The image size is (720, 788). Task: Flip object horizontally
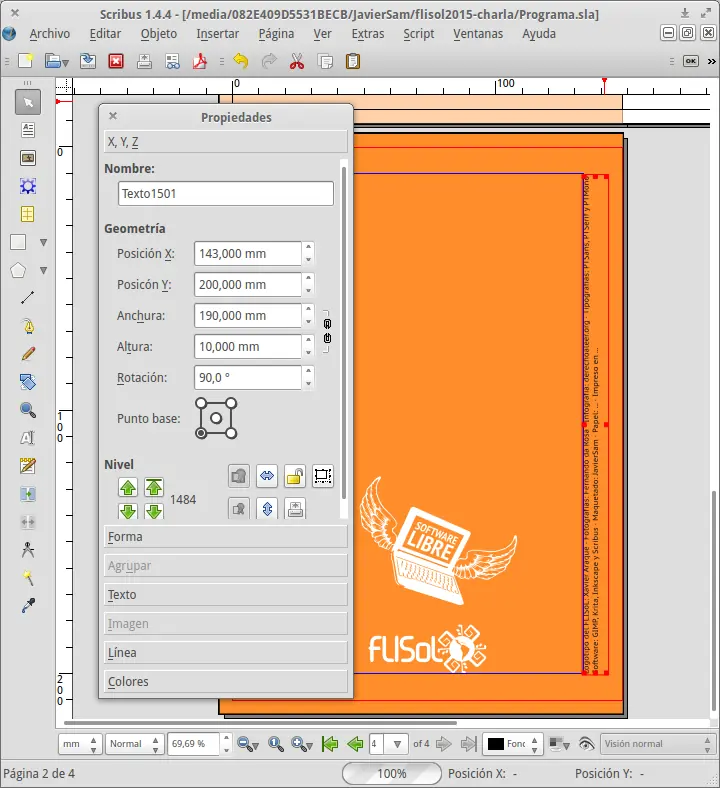coord(267,476)
